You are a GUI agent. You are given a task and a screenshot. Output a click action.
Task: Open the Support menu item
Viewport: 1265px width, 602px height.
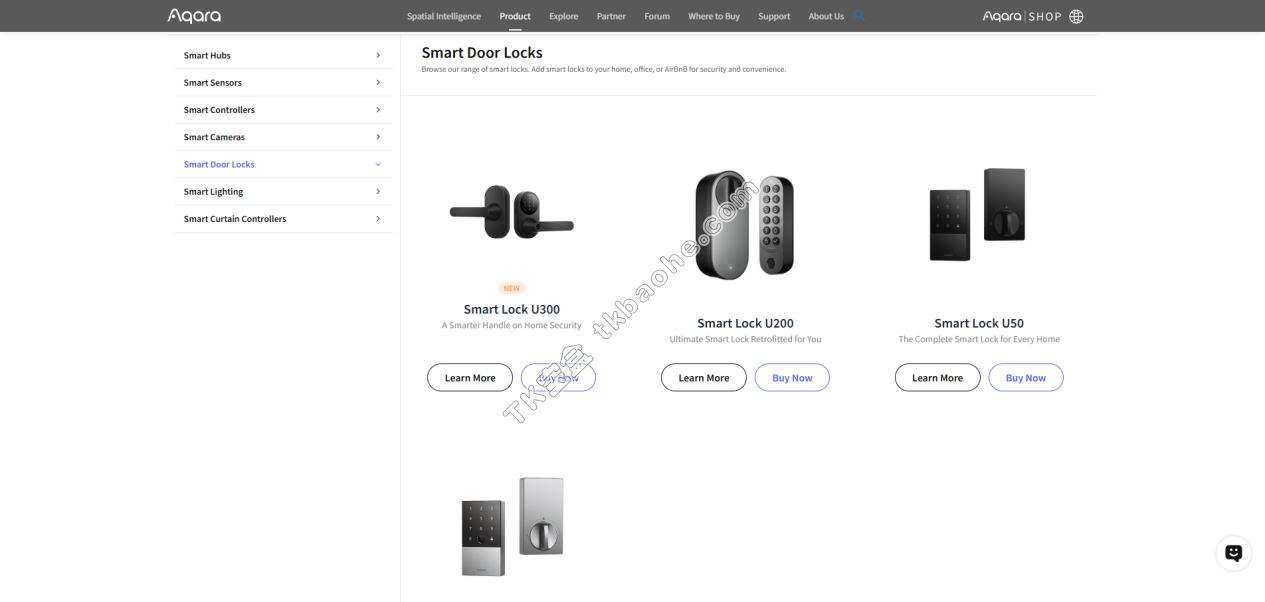[x=774, y=16]
